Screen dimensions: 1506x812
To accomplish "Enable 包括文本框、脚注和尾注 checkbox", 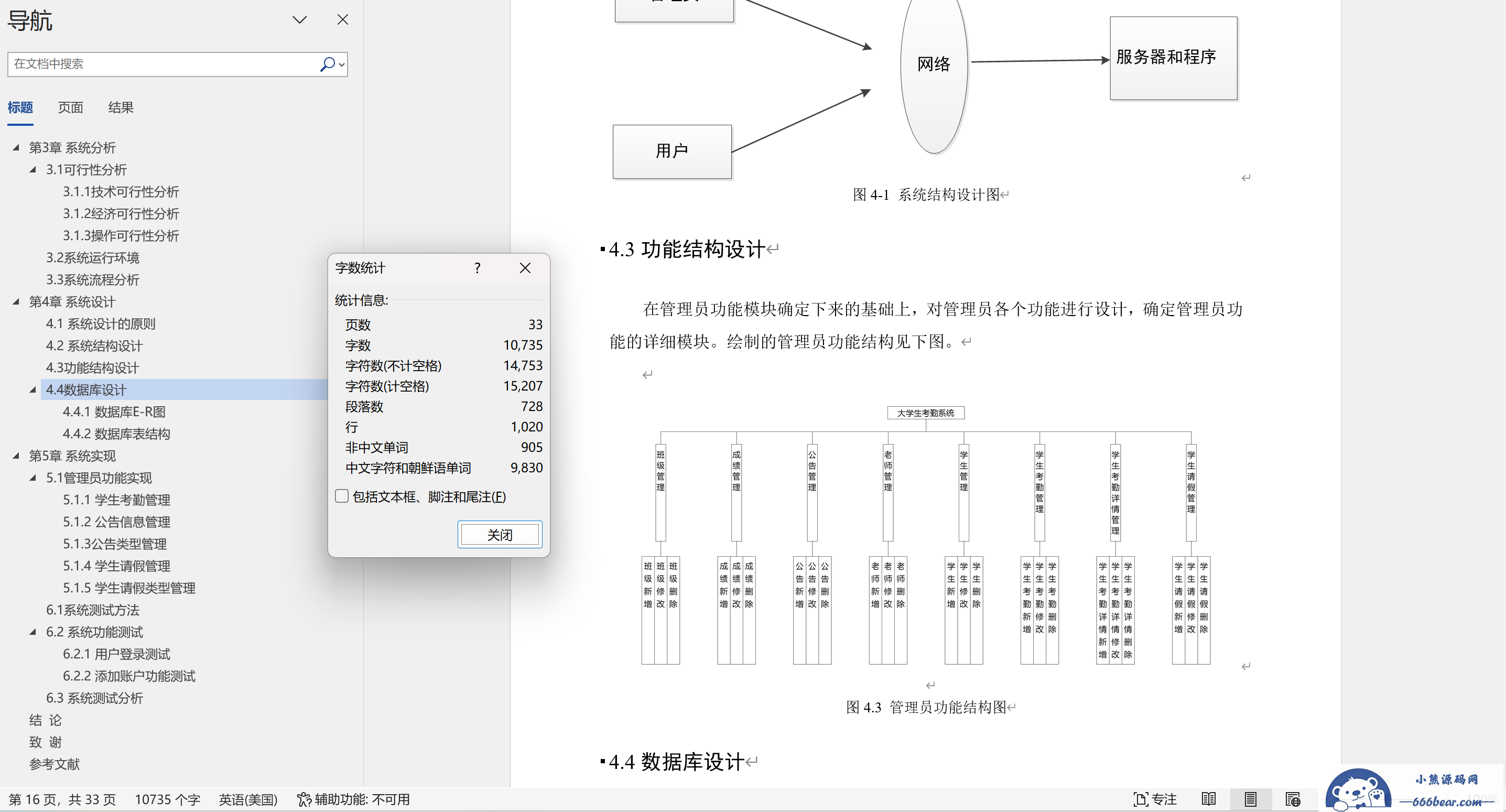I will (342, 496).
